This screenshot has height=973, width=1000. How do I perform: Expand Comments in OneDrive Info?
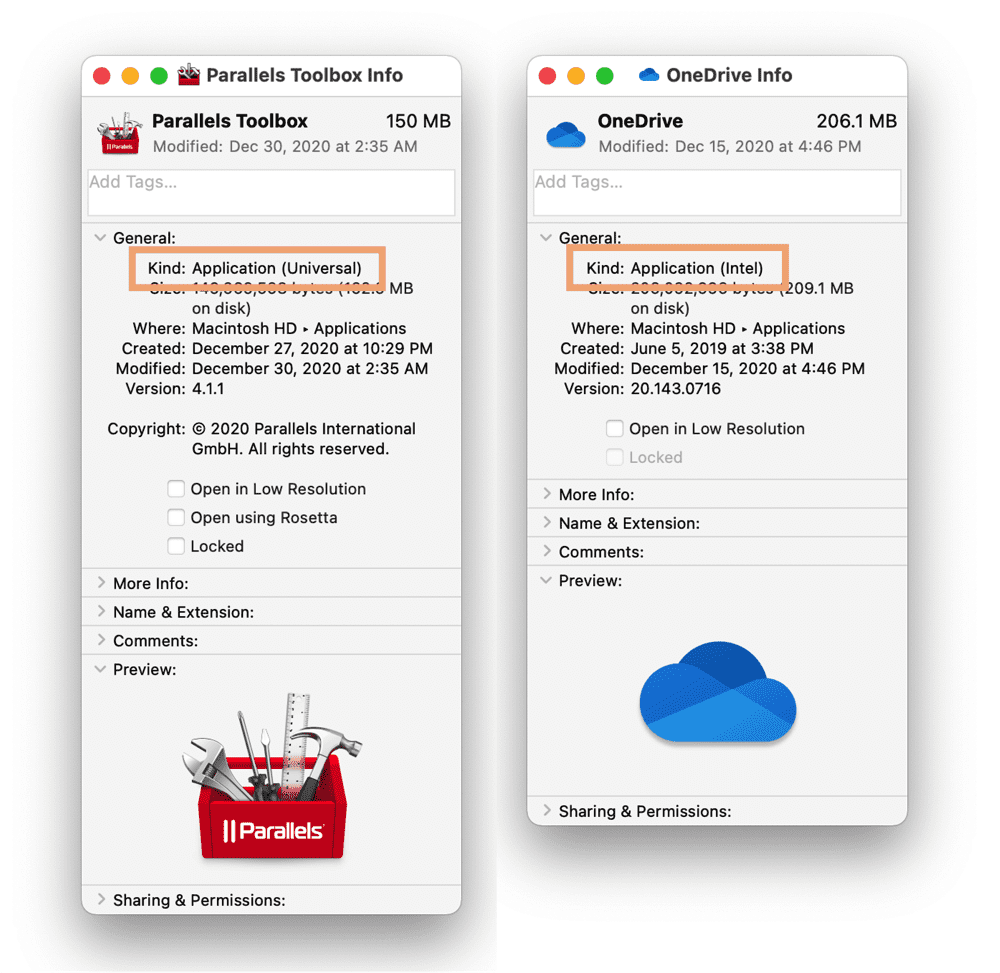coord(547,552)
